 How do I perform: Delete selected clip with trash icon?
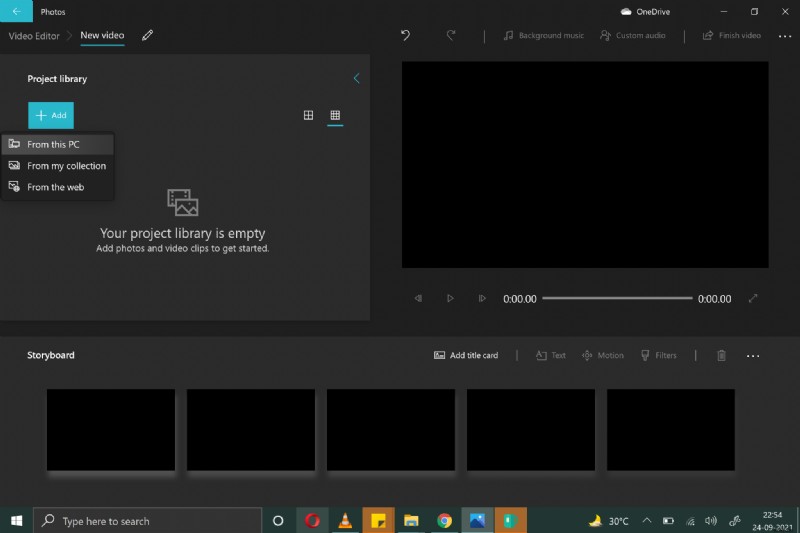(x=721, y=356)
